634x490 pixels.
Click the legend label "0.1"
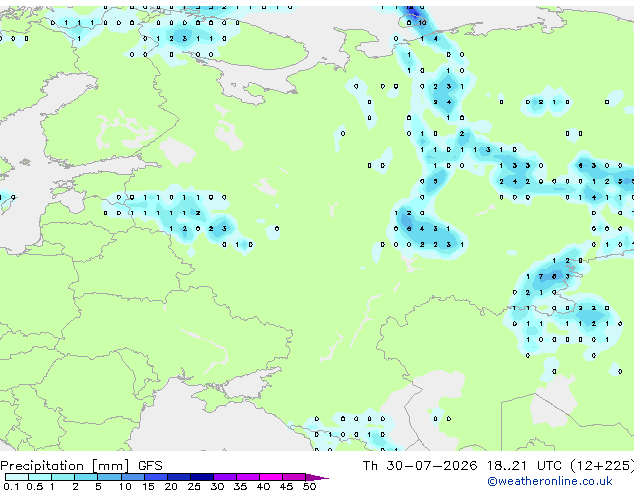click(x=11, y=486)
